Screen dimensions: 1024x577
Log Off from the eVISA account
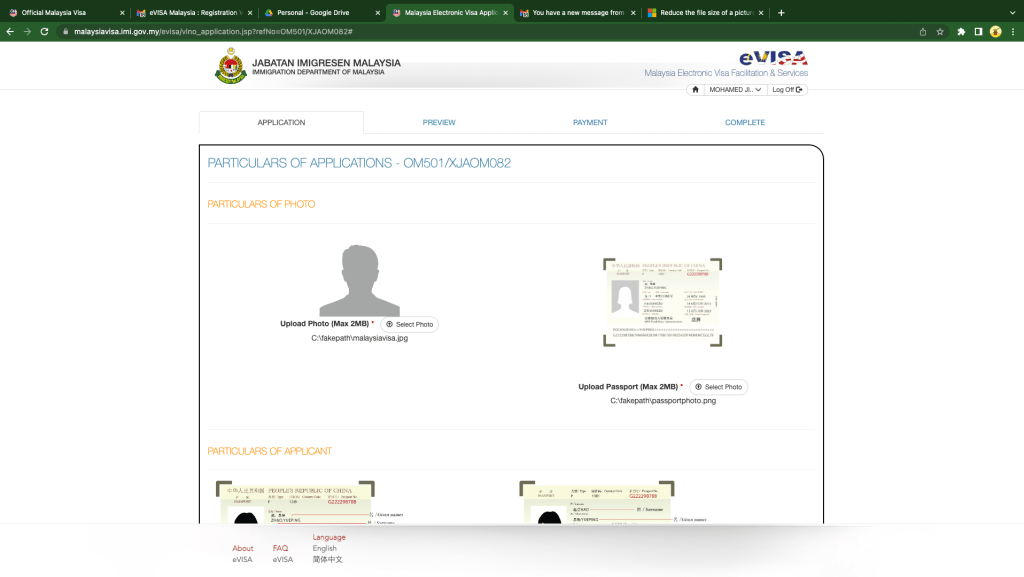[x=787, y=89]
